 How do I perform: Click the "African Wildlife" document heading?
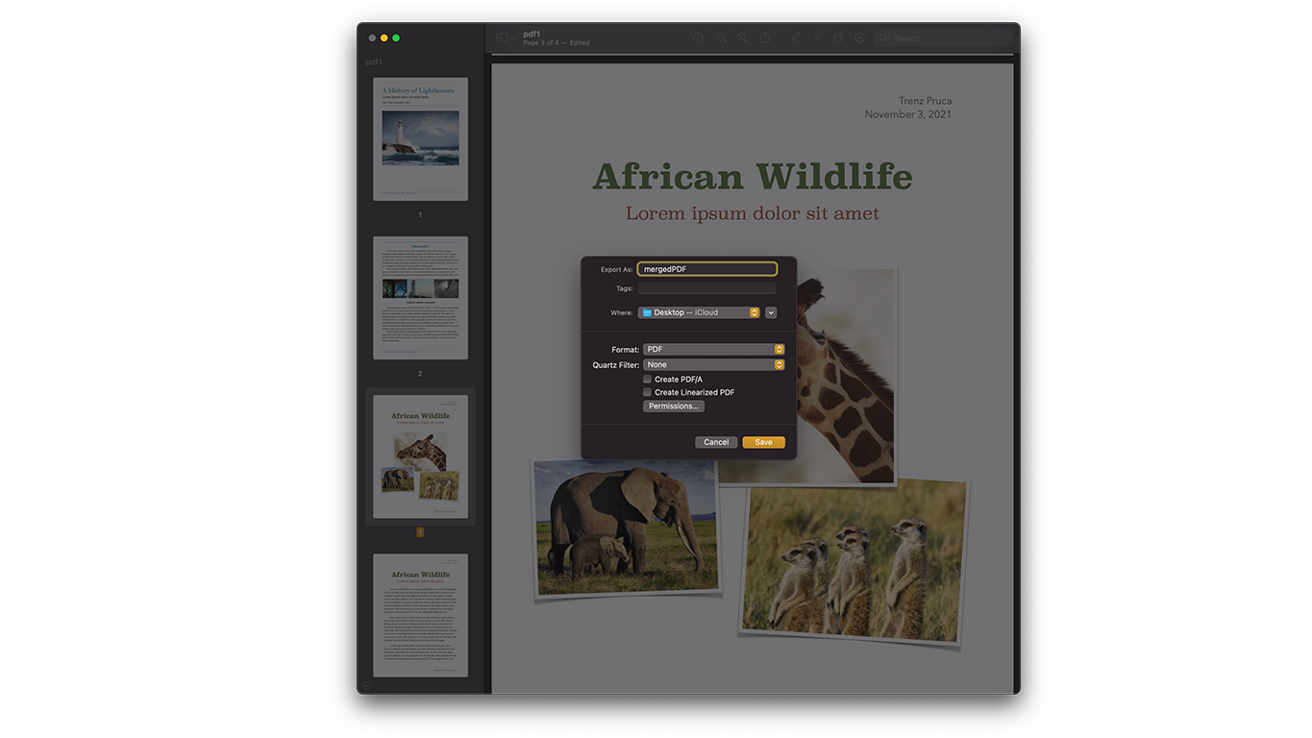point(752,177)
